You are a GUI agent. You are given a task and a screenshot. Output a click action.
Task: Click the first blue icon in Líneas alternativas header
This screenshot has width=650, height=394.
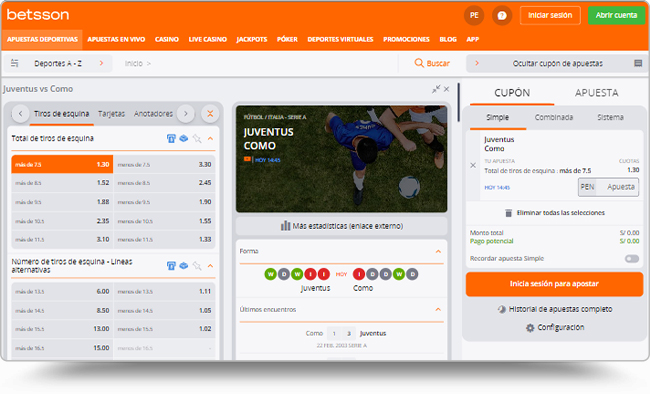click(x=171, y=266)
